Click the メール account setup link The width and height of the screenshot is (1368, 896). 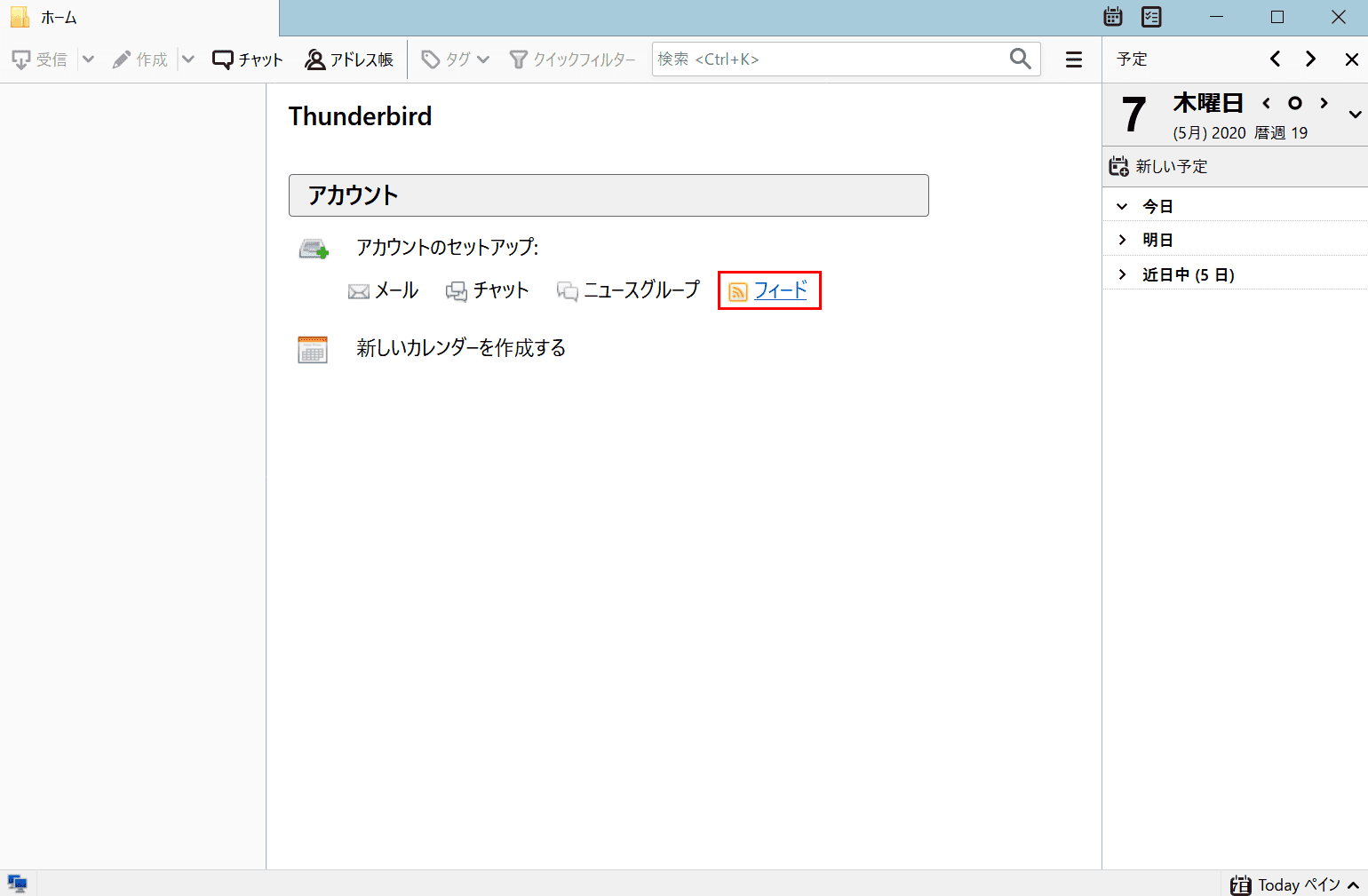[384, 290]
